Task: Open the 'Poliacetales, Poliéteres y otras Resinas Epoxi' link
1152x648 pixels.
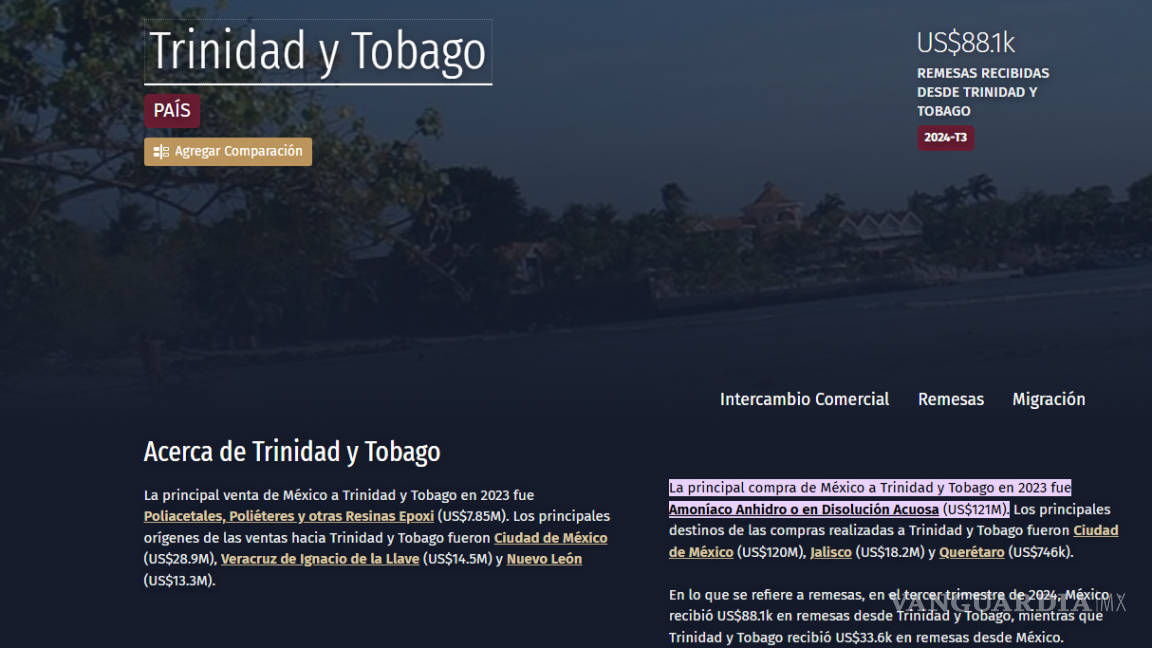Action: click(x=287, y=515)
